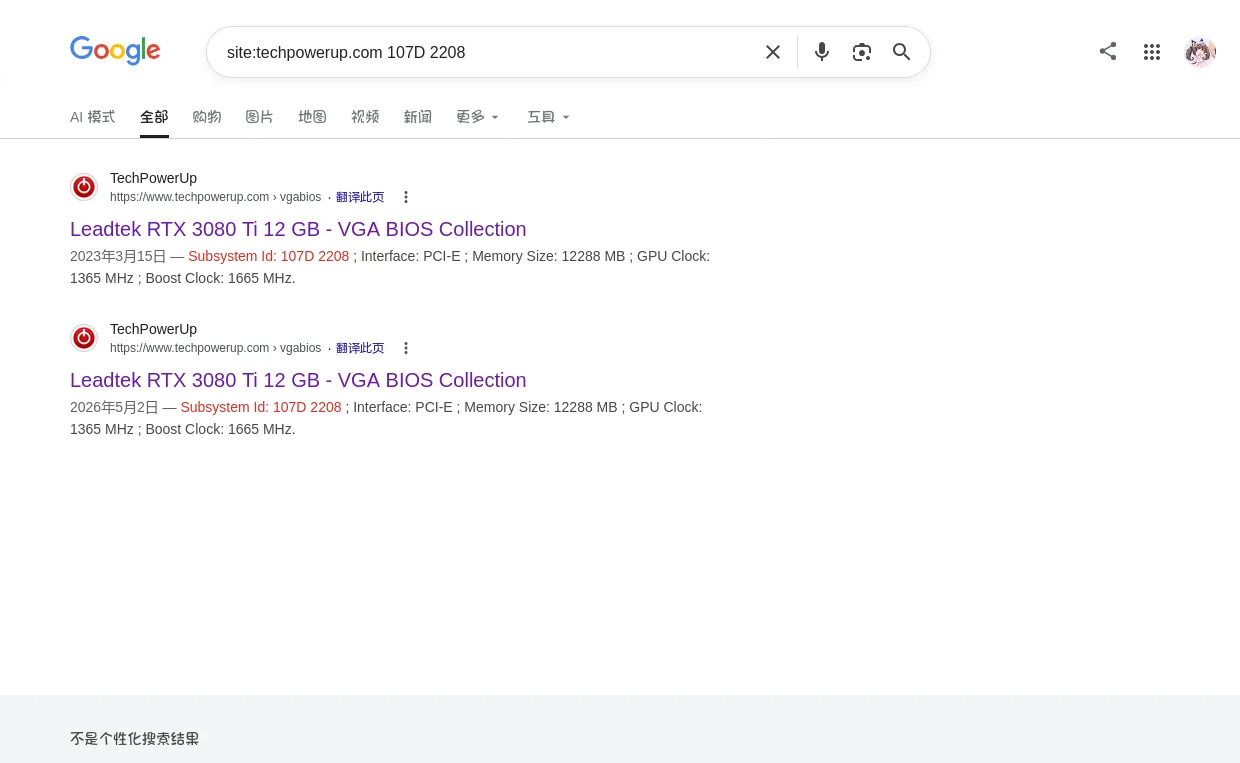This screenshot has height=763, width=1240.
Task: Click TechPowerUp site name of second result
Action: coord(153,329)
